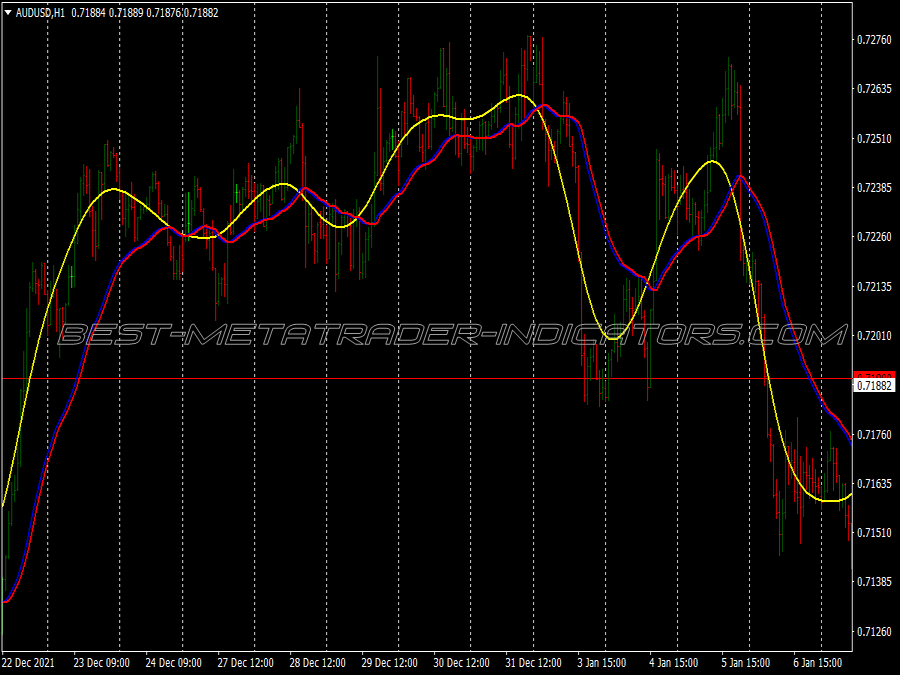Click the current price tag 0.71882
The height and width of the screenshot is (675, 900).
click(874, 386)
